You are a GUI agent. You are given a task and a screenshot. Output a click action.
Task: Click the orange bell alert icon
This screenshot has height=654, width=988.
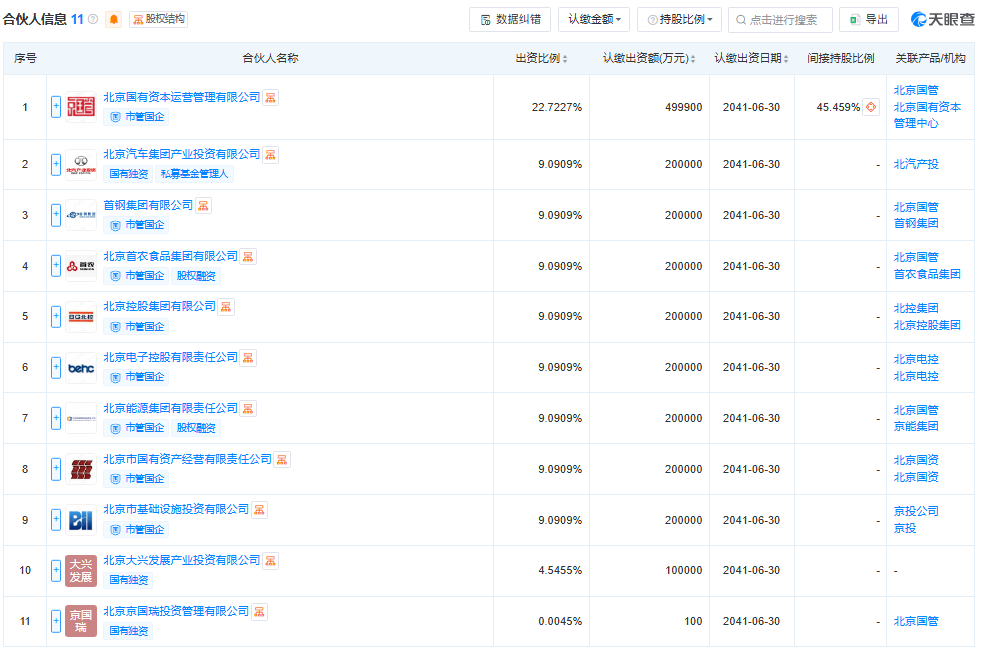113,20
